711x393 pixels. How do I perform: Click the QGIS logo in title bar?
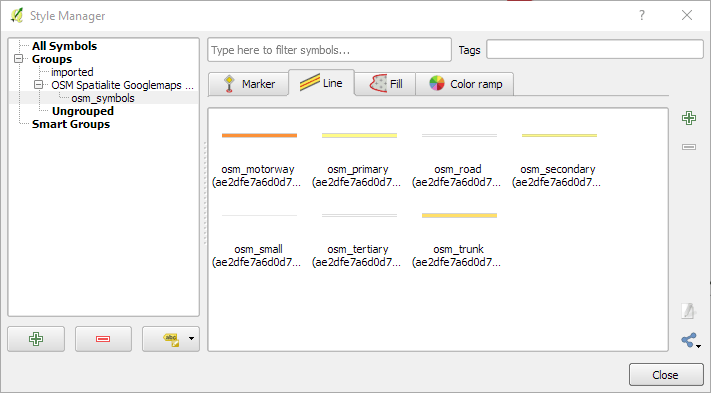point(17,15)
